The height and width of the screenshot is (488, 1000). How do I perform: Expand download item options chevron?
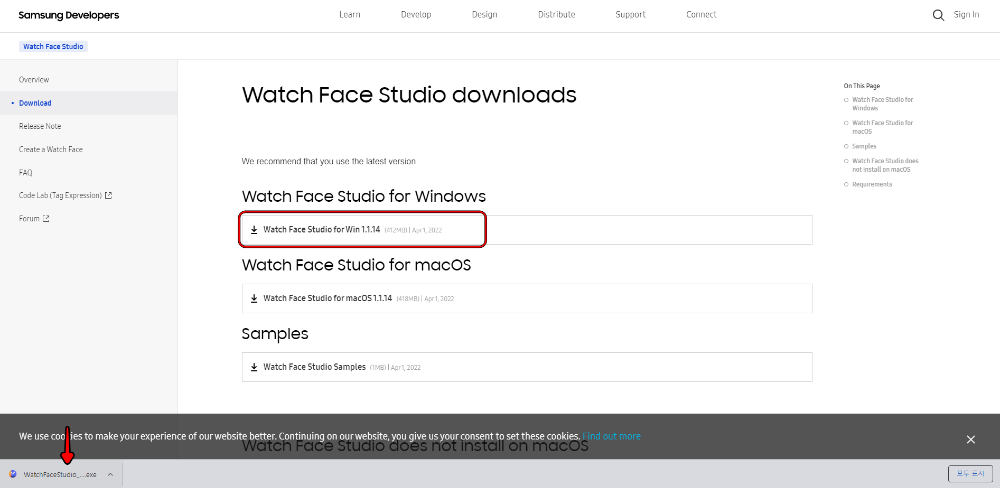pos(110,474)
